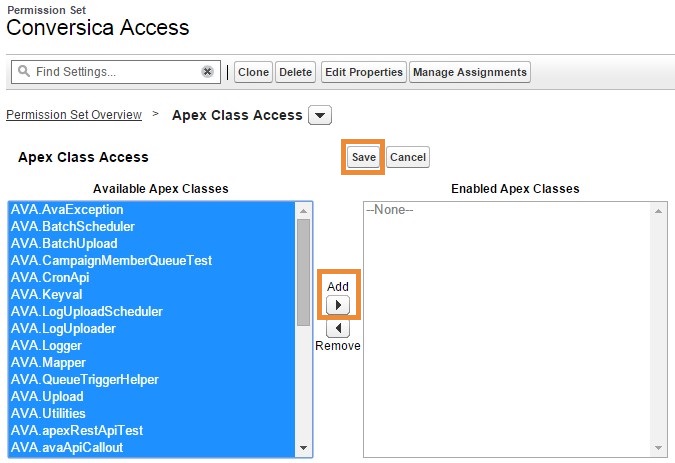The height and width of the screenshot is (463, 675).
Task: Clear the Find Settings search box
Action: 207,71
